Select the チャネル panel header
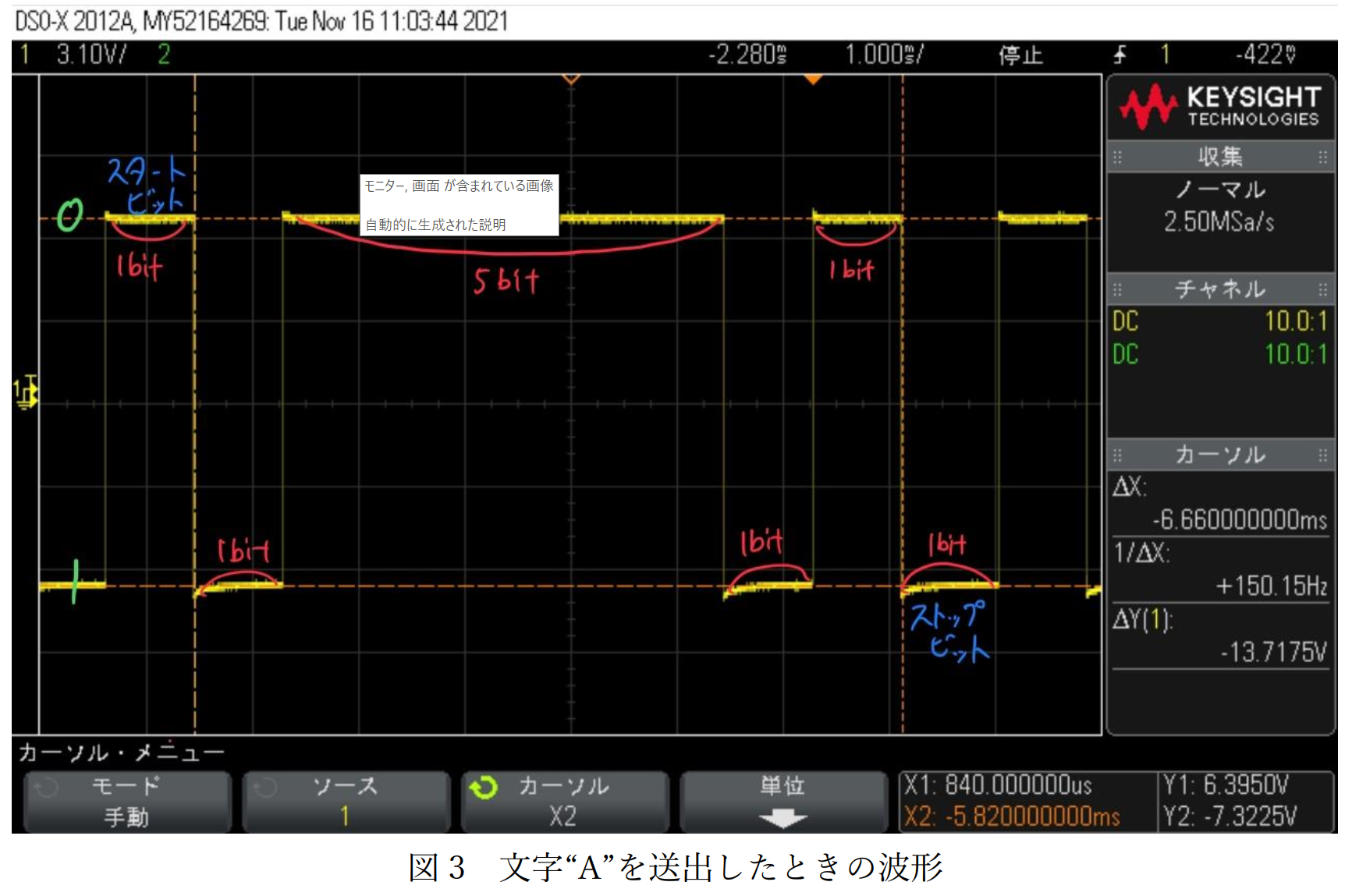The image size is (1352, 896). (x=1220, y=290)
